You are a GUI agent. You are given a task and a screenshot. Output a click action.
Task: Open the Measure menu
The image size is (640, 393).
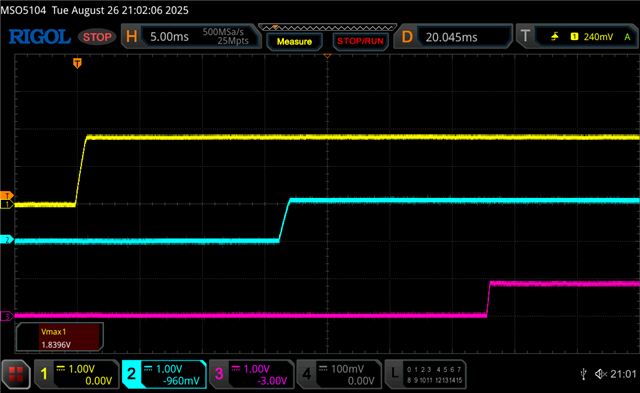click(294, 42)
